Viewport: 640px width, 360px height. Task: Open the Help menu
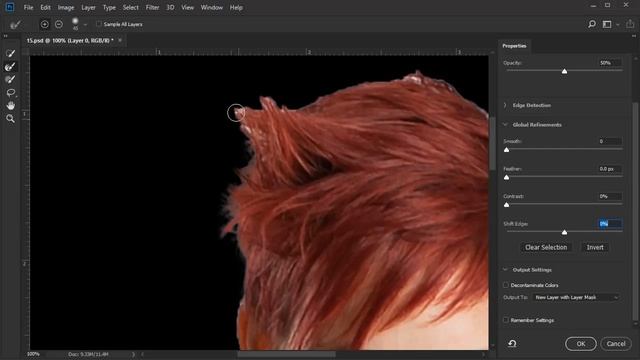click(236, 7)
